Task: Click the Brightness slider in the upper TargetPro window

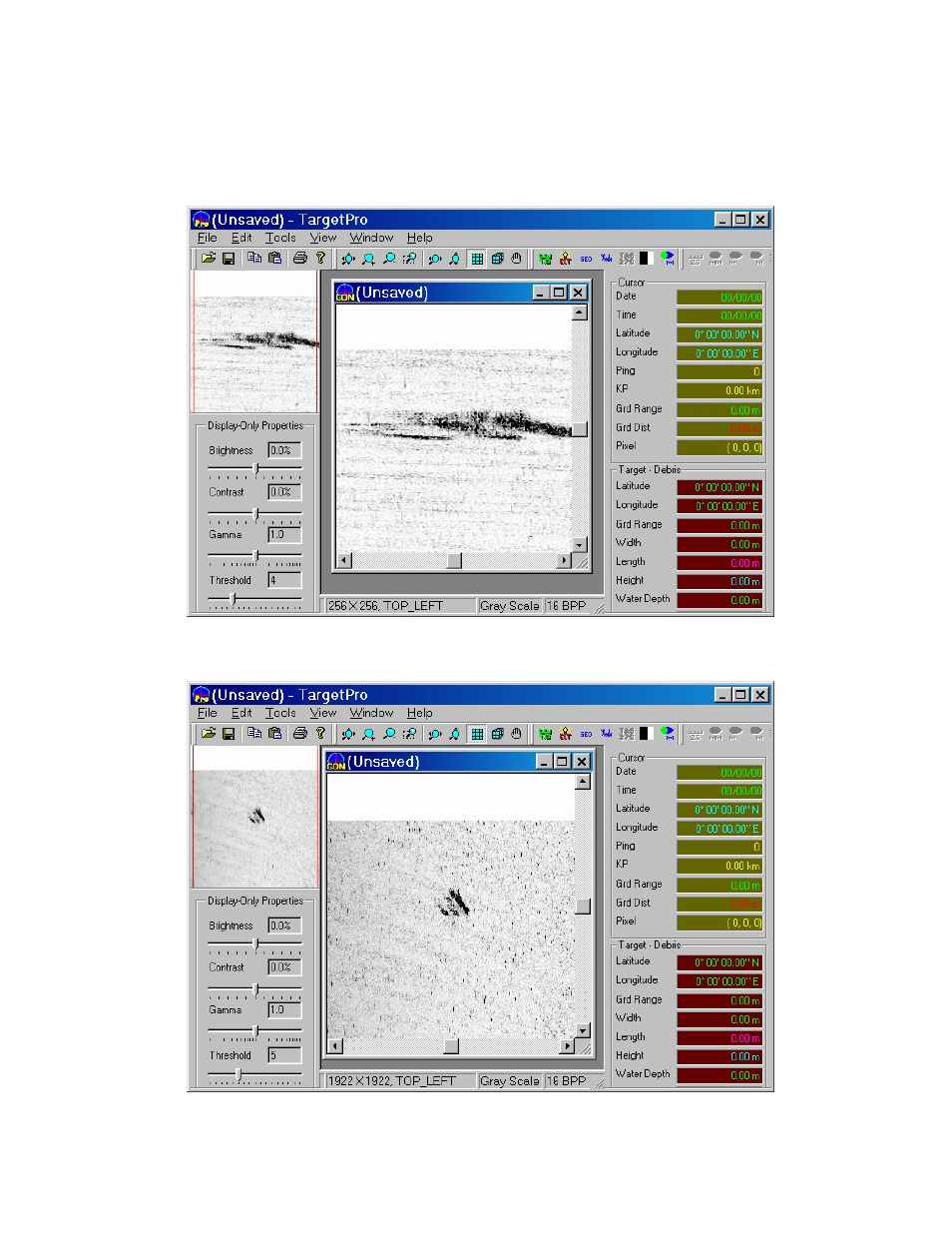Action: [x=254, y=469]
